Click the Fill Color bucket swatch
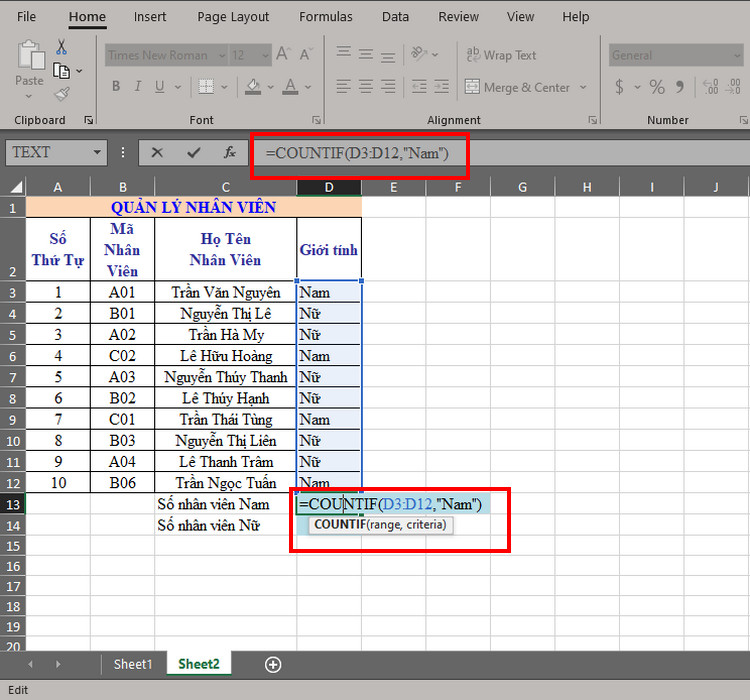750x700 pixels. (254, 87)
